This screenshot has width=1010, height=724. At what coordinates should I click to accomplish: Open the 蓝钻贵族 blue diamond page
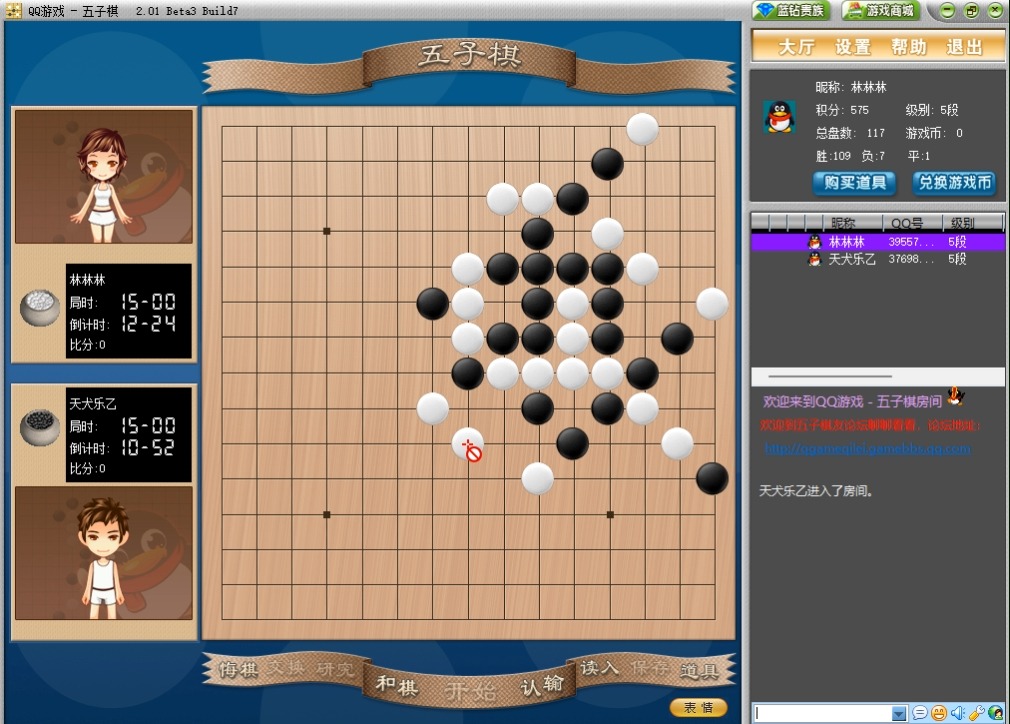pyautogui.click(x=792, y=10)
